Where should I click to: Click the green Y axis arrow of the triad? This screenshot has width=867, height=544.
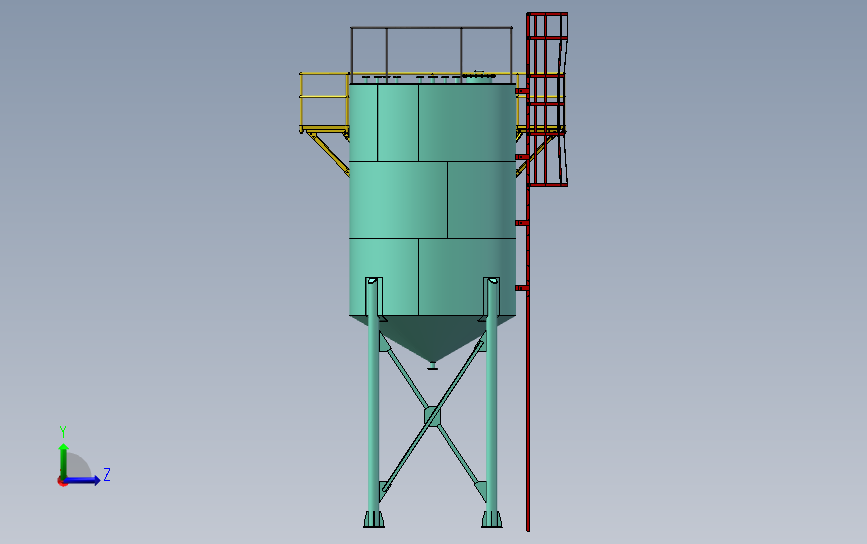pyautogui.click(x=63, y=460)
